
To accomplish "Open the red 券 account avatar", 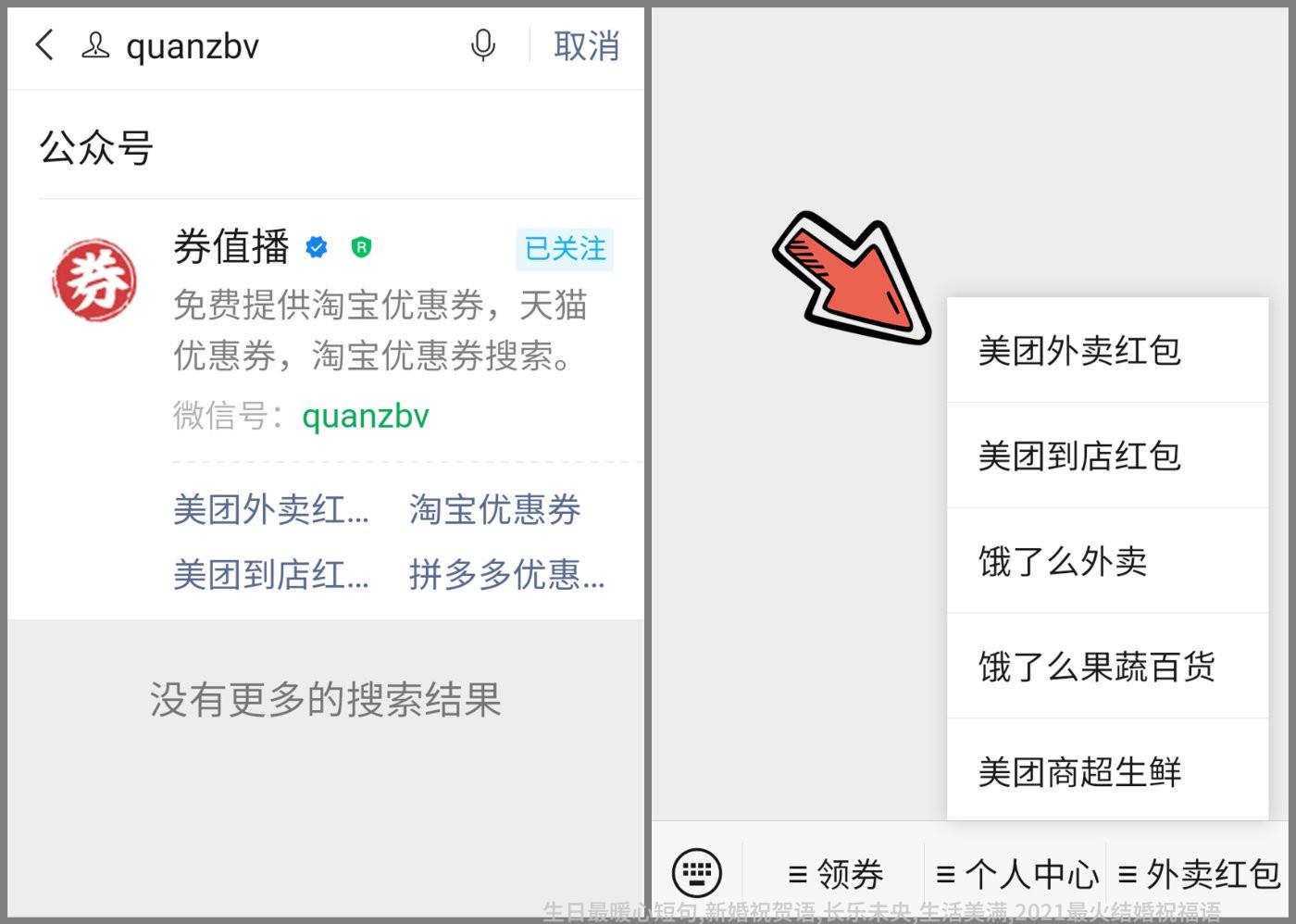I will coord(94,281).
